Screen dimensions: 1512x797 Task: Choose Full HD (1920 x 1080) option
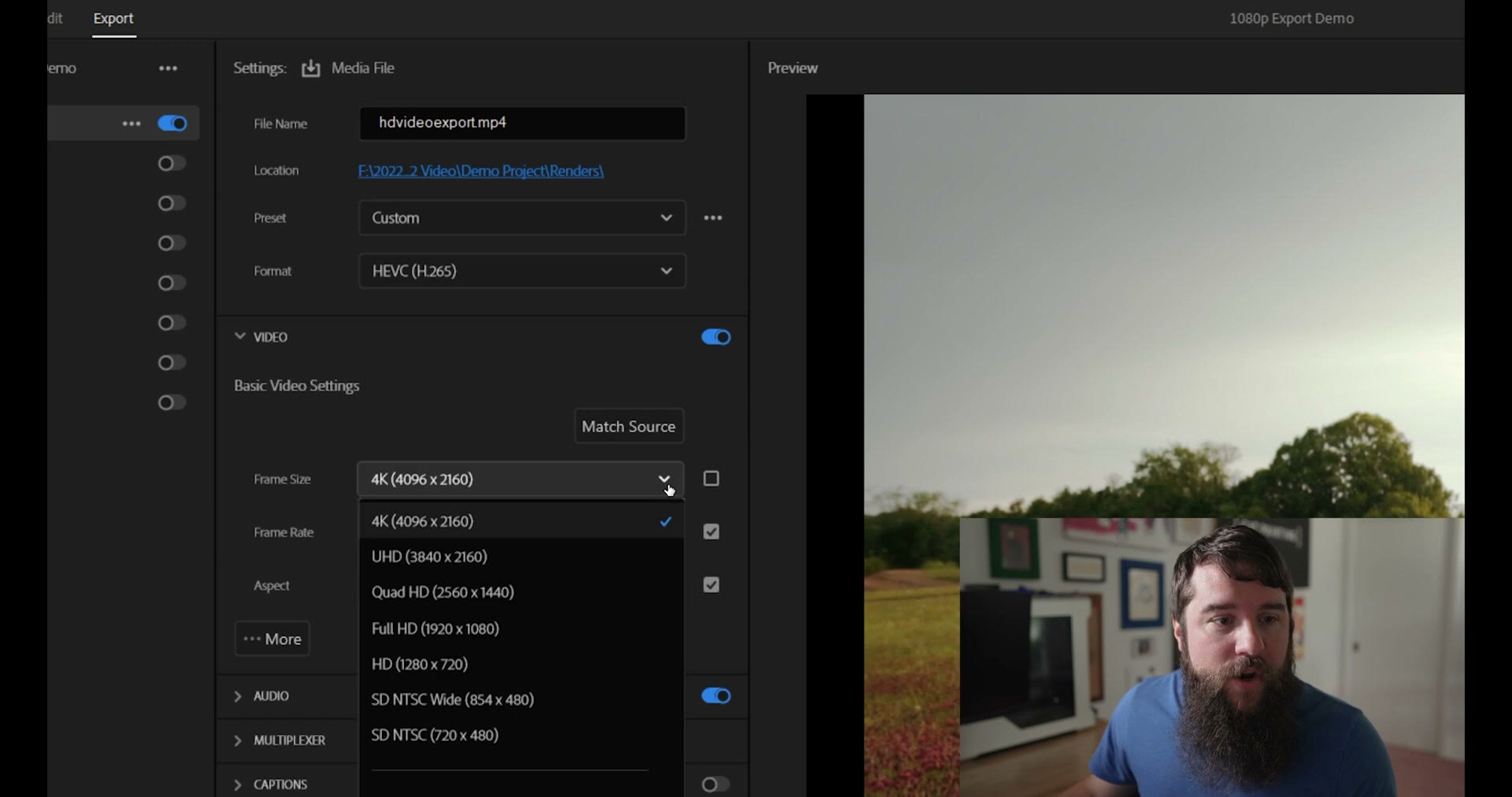(x=521, y=628)
